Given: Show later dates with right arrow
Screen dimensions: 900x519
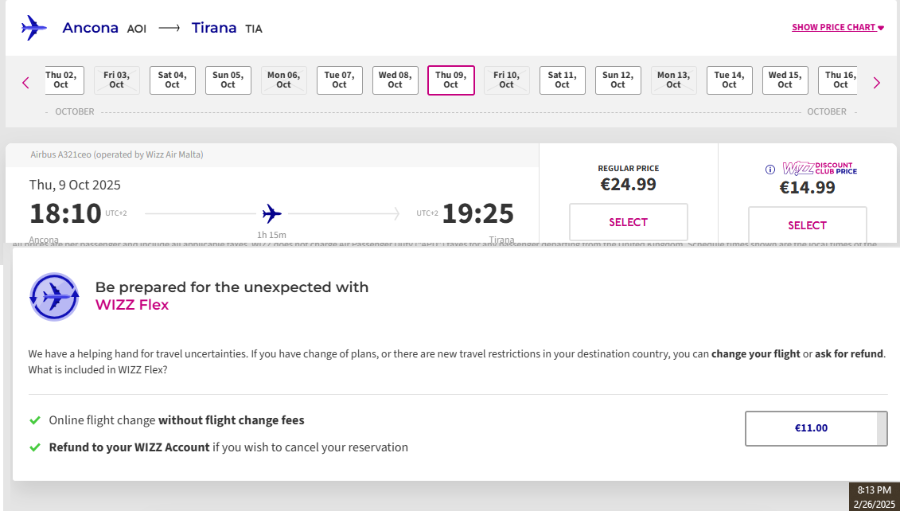Looking at the screenshot, I should [876, 83].
